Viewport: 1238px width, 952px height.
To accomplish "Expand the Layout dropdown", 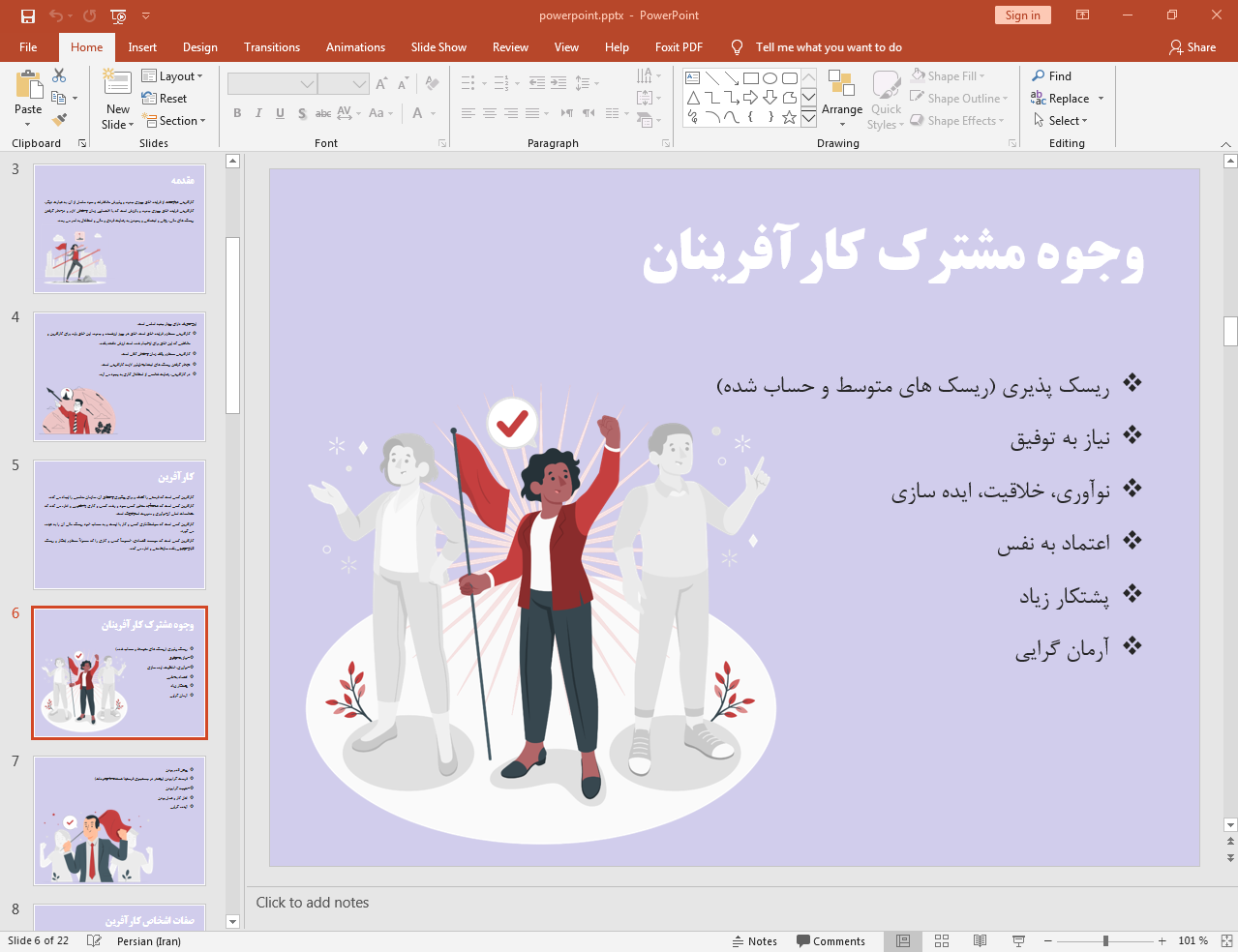I will 172,76.
